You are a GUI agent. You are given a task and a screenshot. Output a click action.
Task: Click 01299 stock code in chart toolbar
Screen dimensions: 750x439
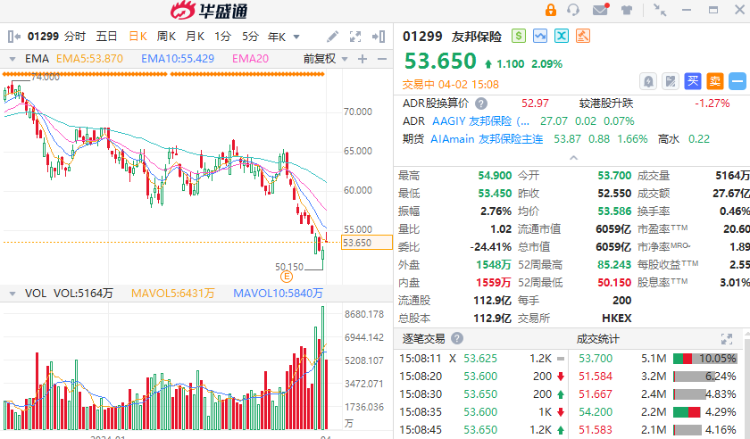point(43,36)
